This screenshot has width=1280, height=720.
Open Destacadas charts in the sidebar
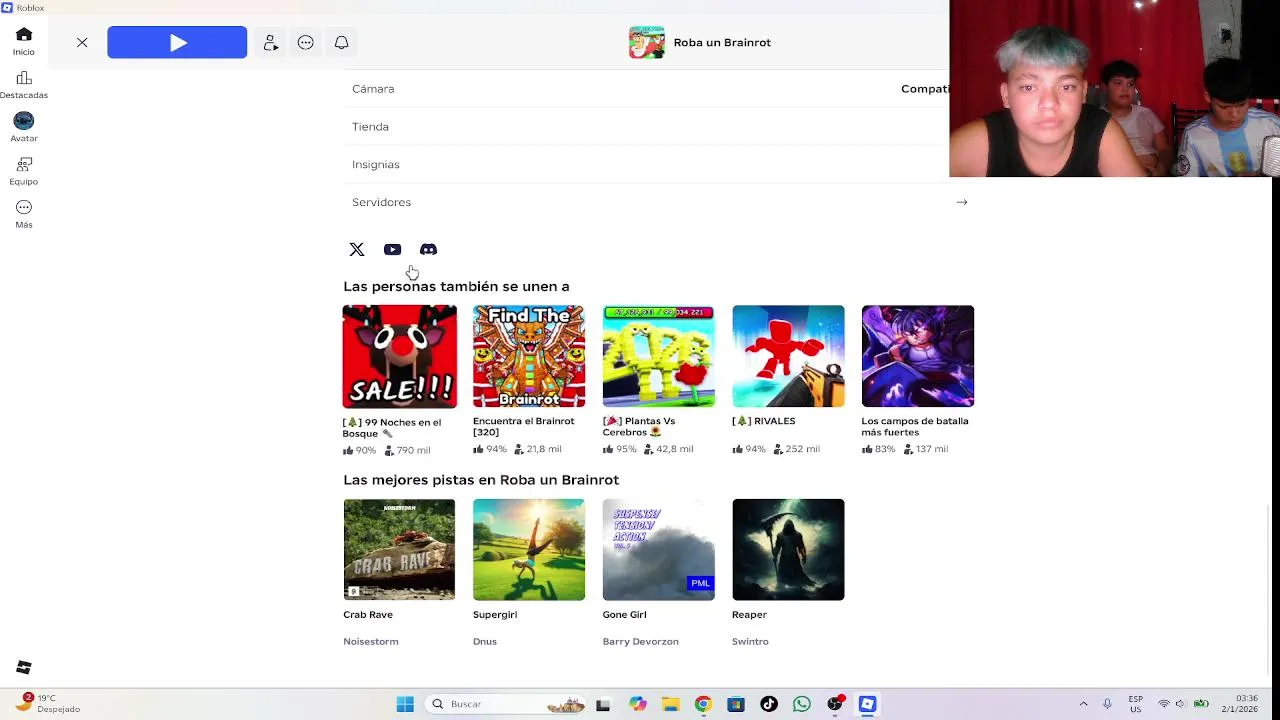click(24, 85)
